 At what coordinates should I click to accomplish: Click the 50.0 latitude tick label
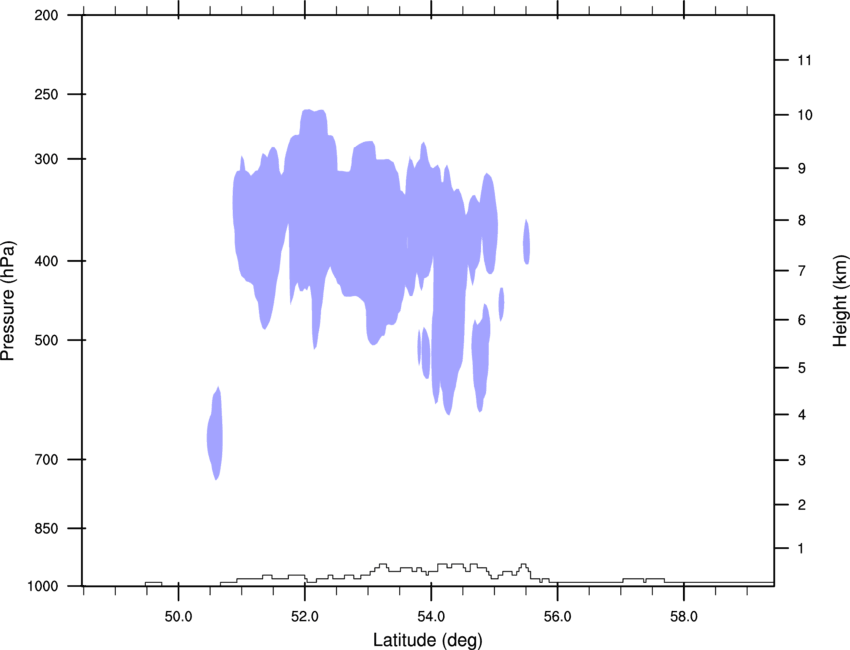[178, 617]
